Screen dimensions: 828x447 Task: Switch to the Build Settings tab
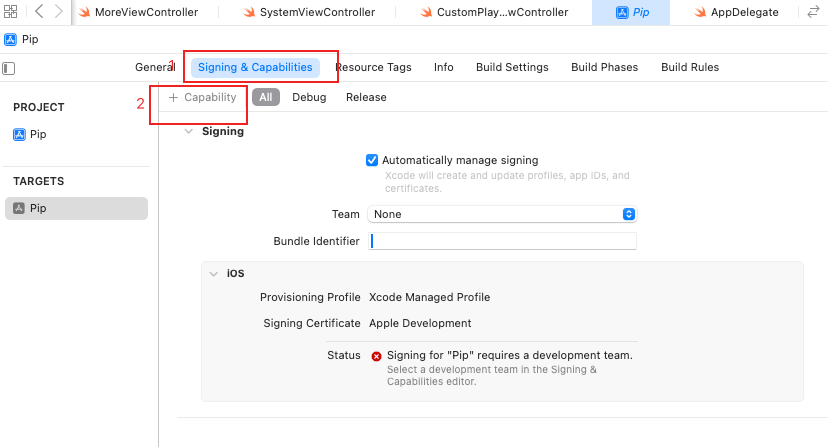point(512,67)
